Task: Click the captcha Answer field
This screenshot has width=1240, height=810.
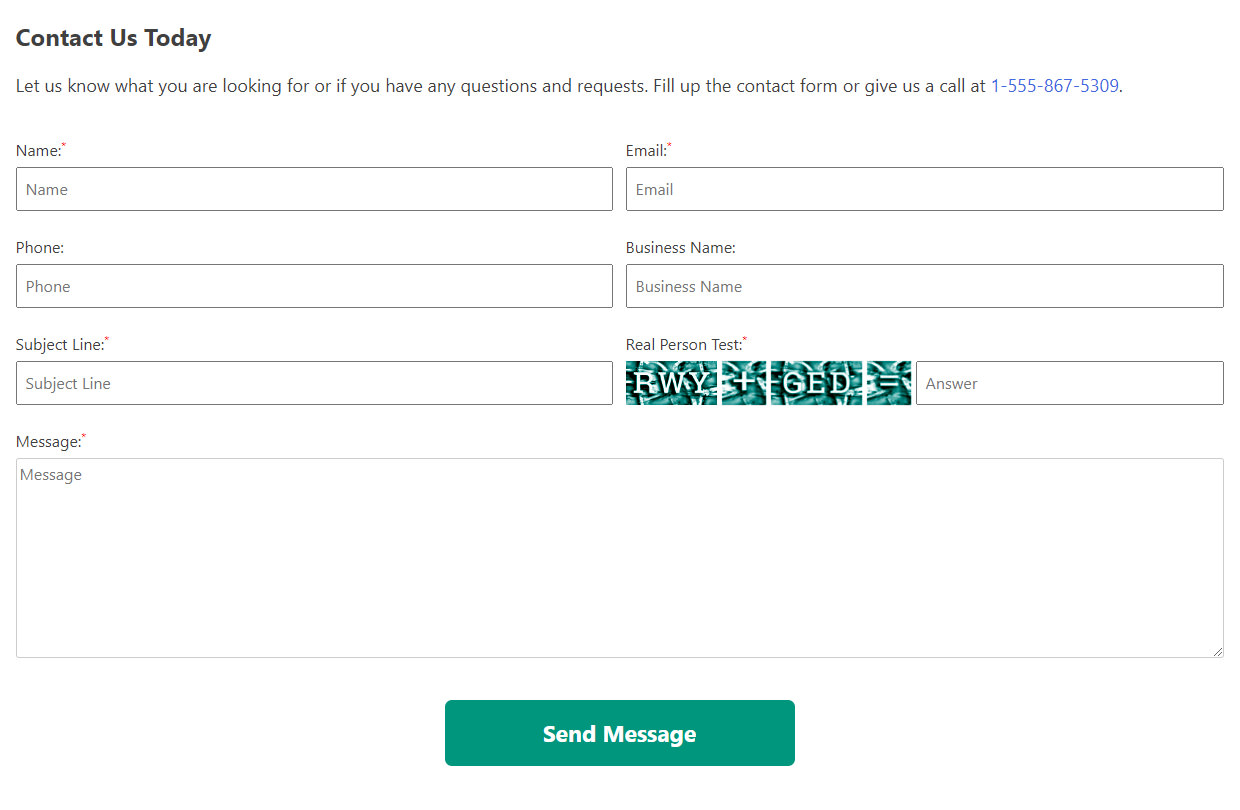Action: click(x=1070, y=383)
